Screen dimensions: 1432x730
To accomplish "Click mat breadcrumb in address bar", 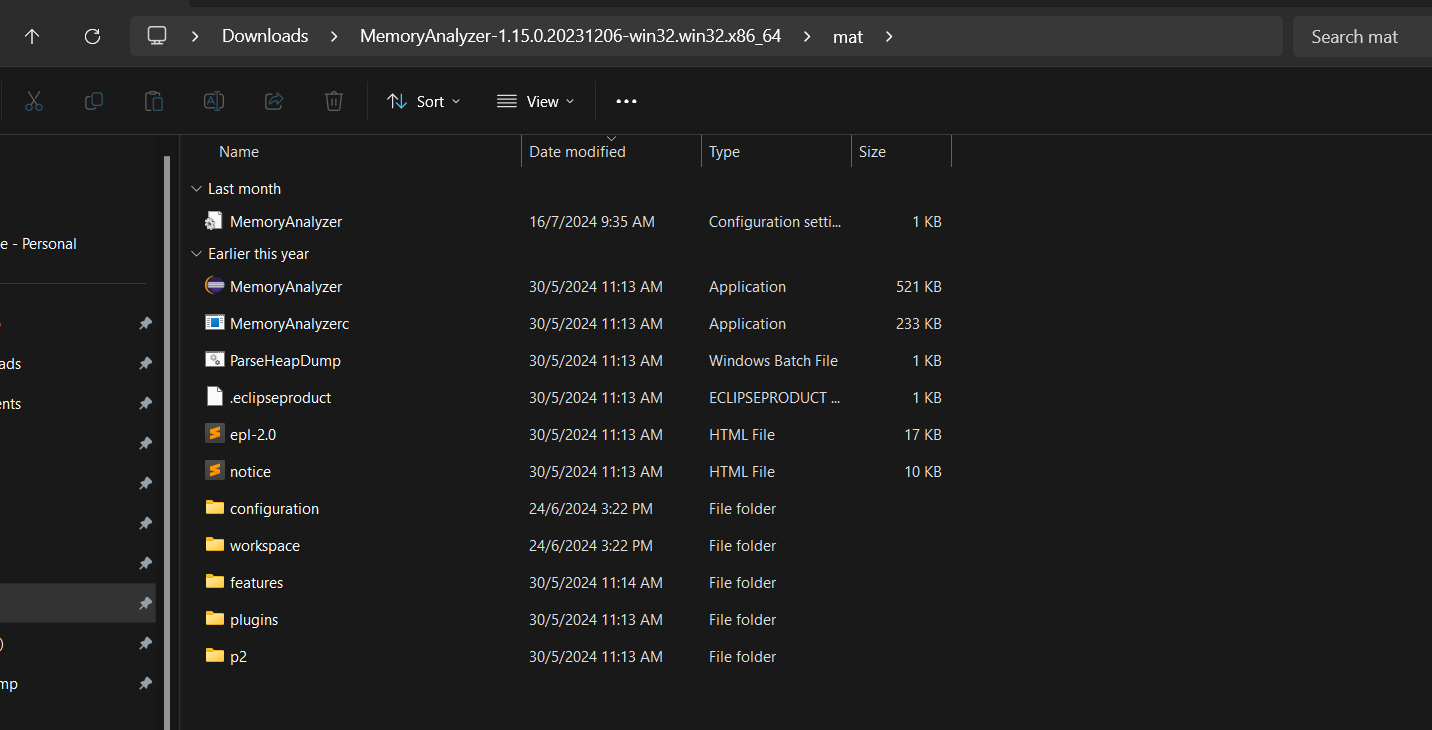I will pyautogui.click(x=848, y=36).
